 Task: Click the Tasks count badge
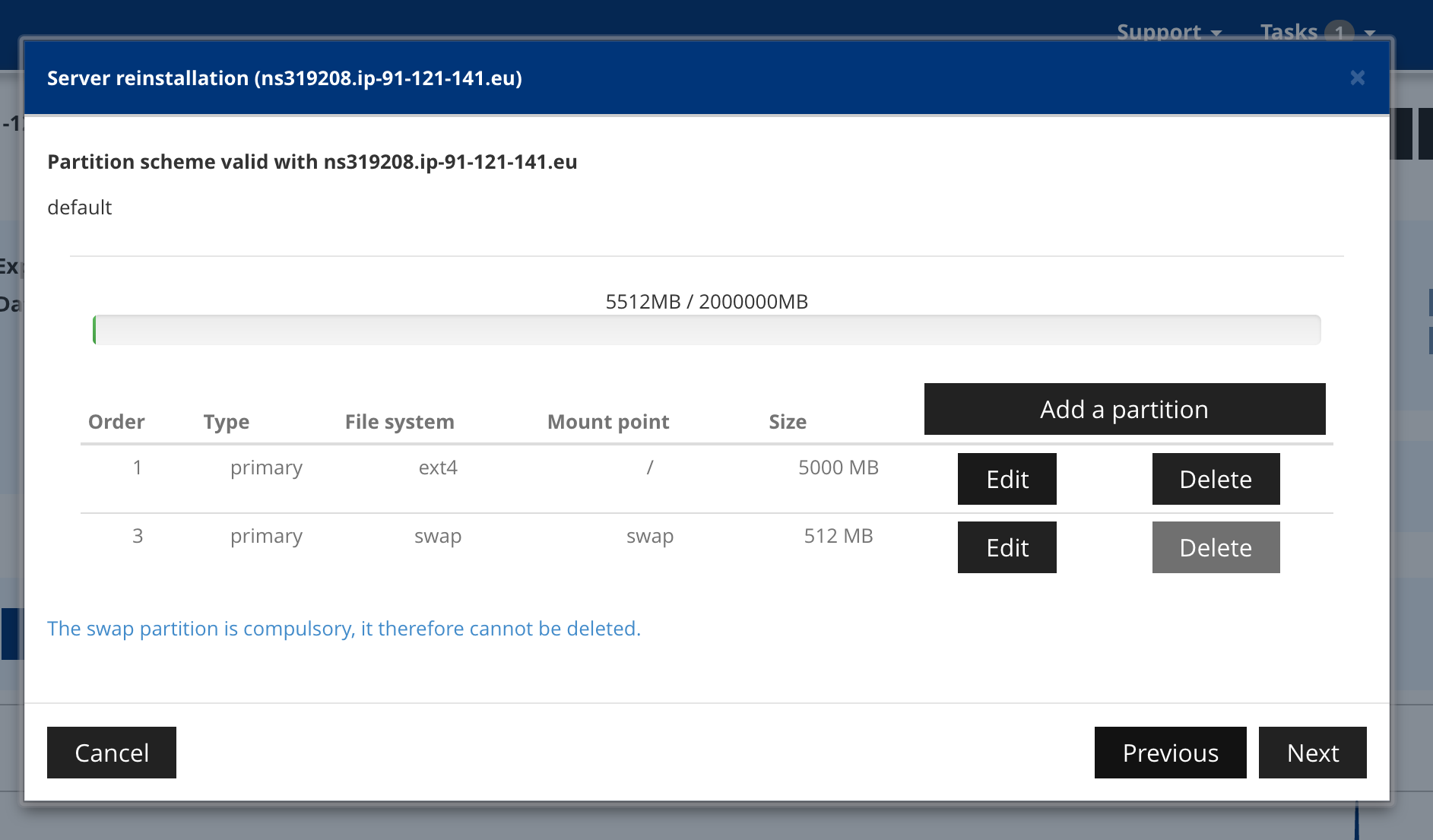coord(1339,32)
